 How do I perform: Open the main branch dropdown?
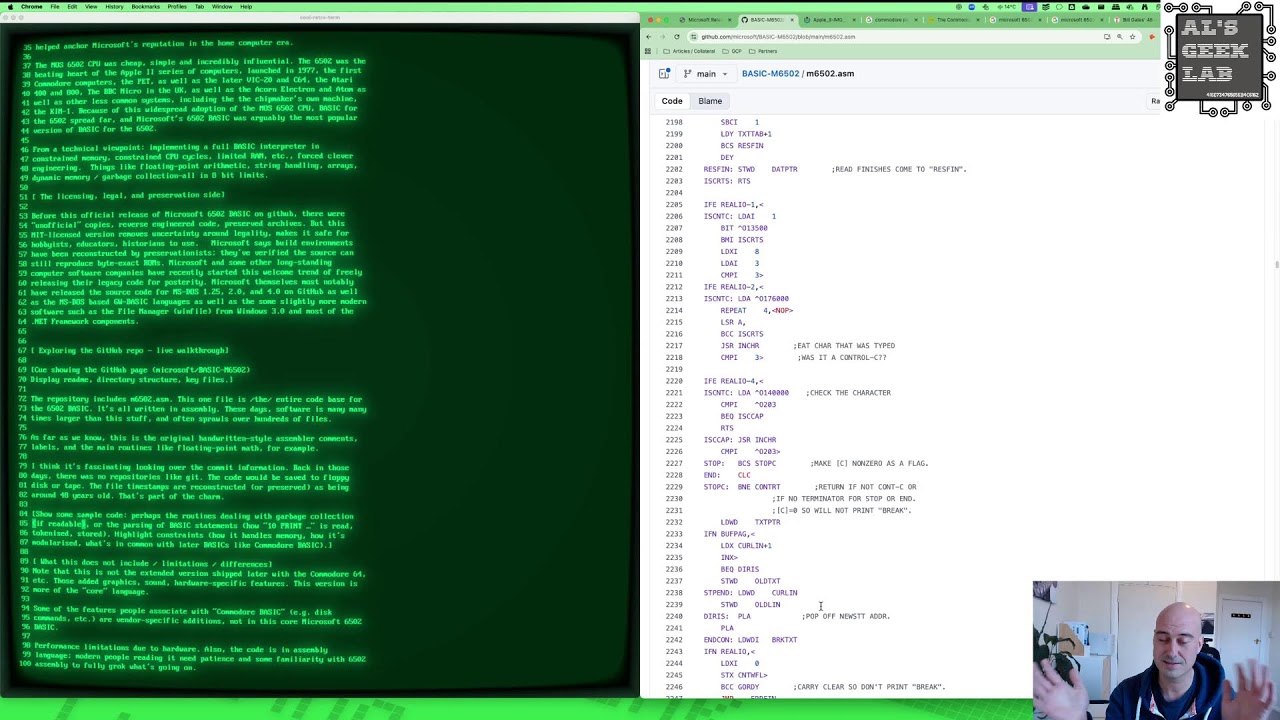(x=705, y=73)
